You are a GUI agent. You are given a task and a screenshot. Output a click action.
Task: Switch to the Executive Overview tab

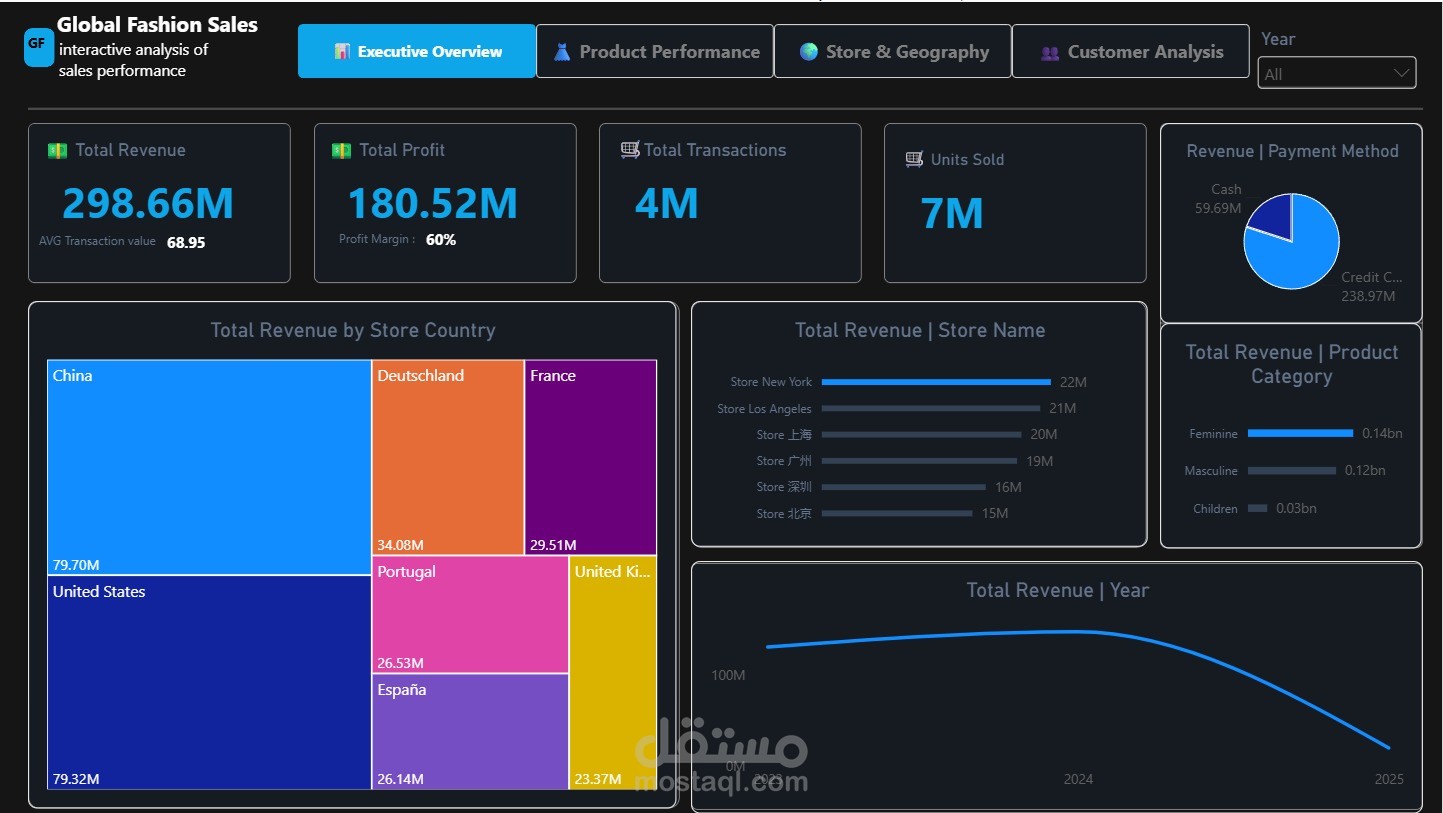tap(417, 52)
